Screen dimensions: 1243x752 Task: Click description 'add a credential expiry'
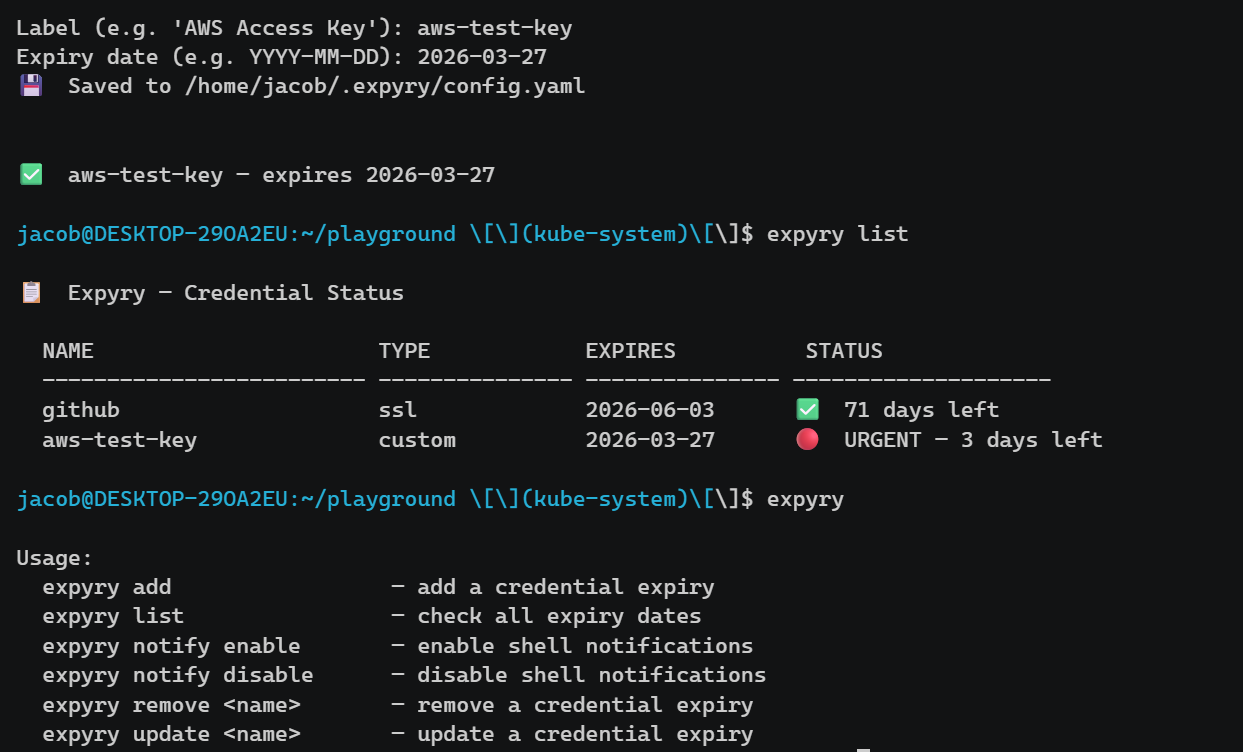point(566,587)
